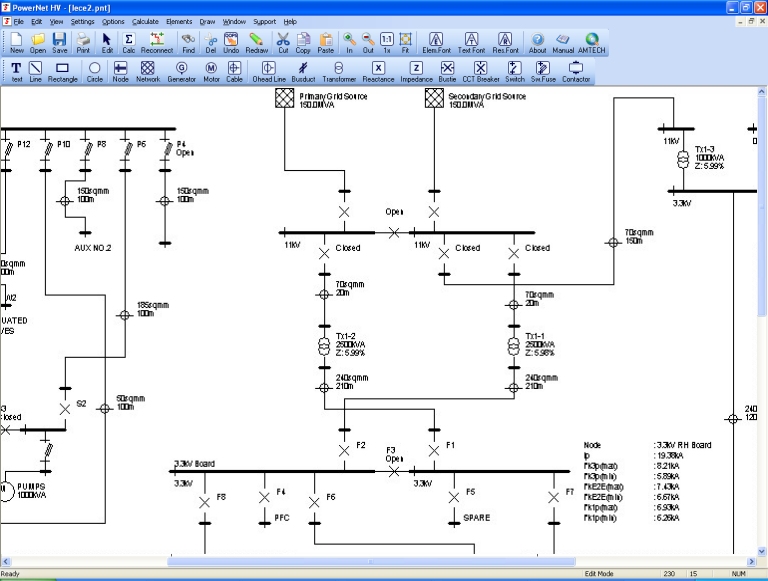Viewport: 768px width, 581px height.
Task: Open the Settings menu
Action: (82, 22)
